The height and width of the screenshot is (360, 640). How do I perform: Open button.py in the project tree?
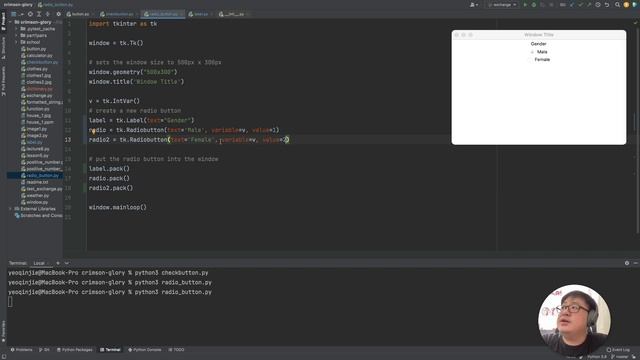point(34,49)
